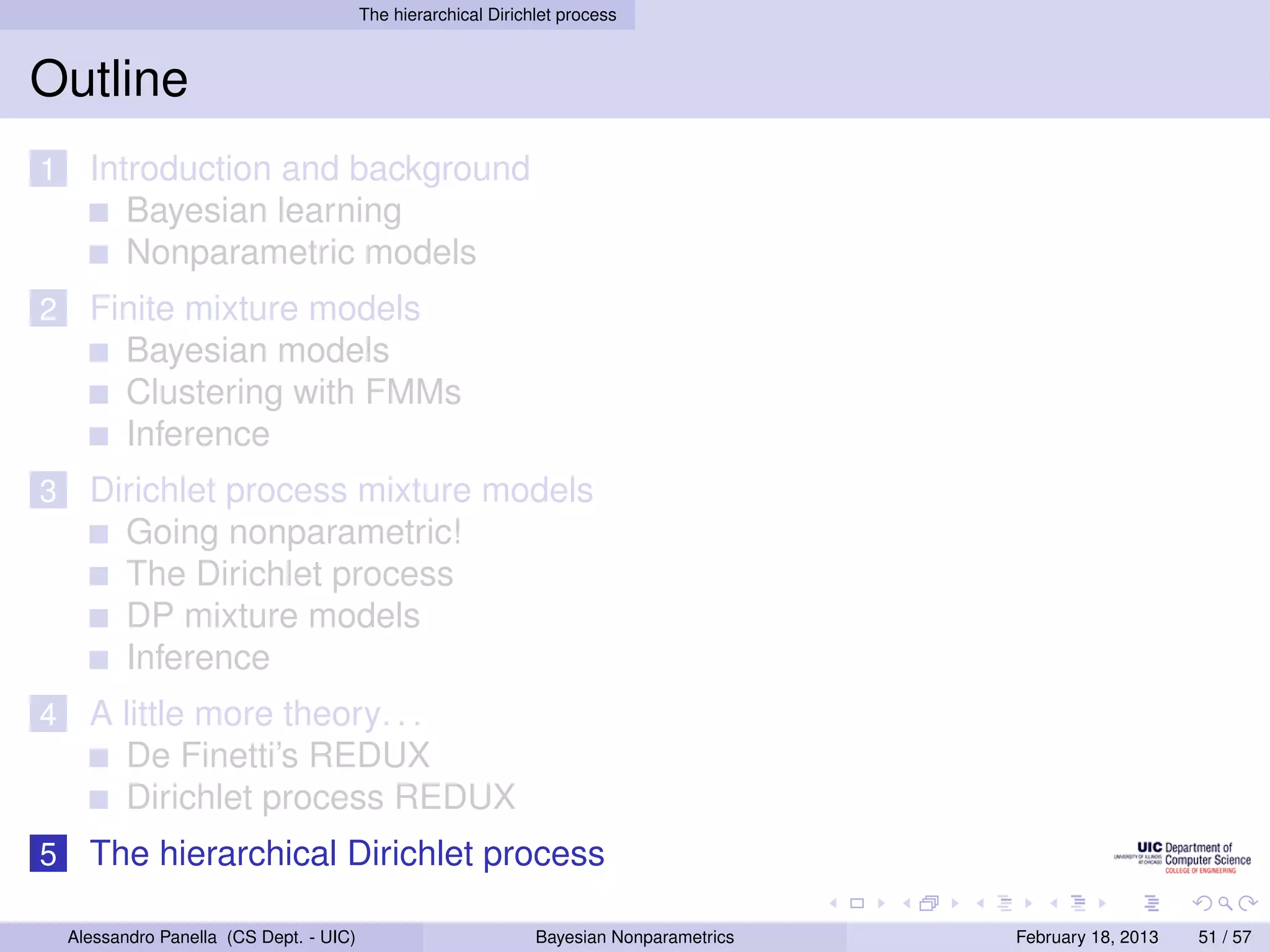Click the subsection navigation lines icon
The height and width of the screenshot is (952, 1270).
pos(1005,903)
